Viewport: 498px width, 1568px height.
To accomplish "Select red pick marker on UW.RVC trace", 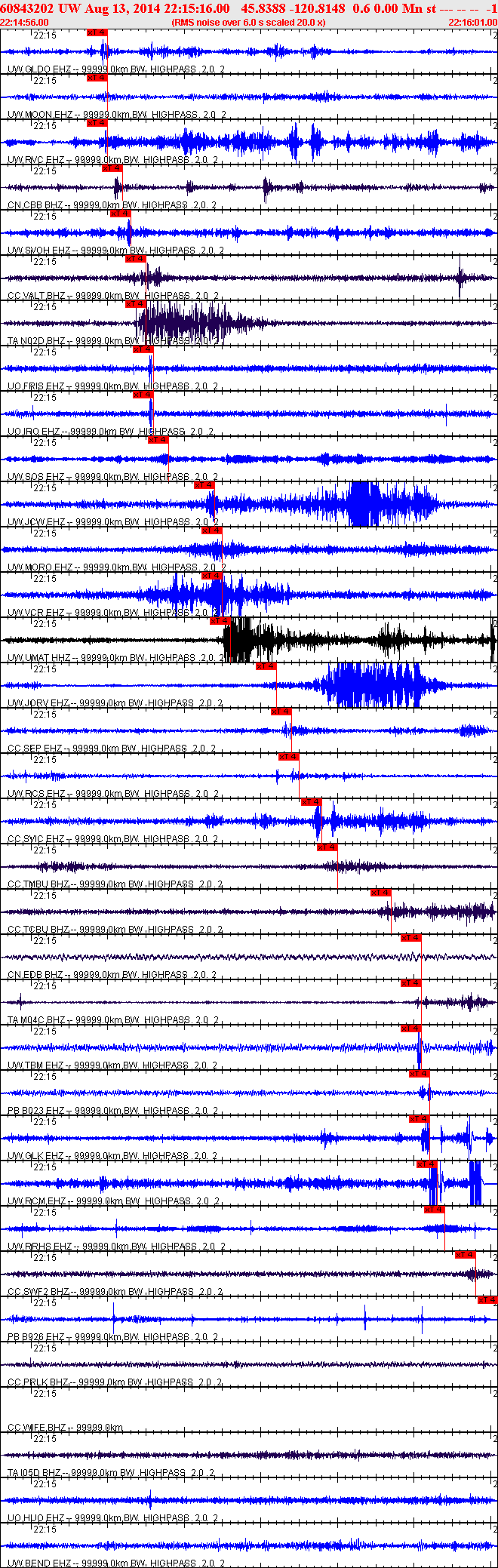I will [x=97, y=123].
